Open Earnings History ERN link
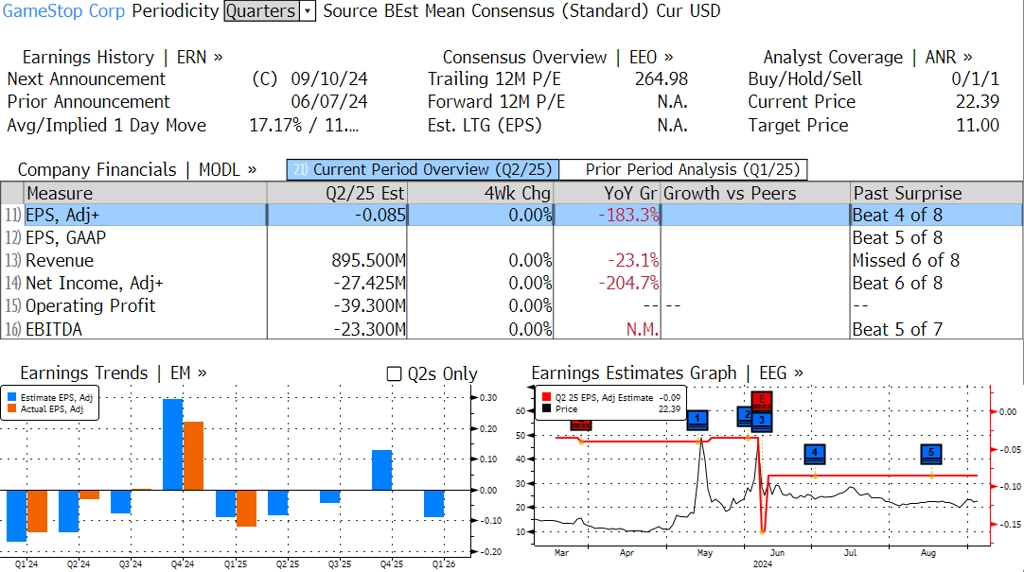 (x=122, y=57)
